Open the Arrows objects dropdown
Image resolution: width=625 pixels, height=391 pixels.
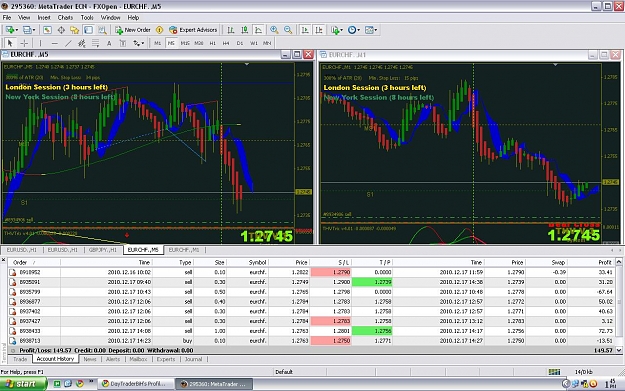coord(139,43)
